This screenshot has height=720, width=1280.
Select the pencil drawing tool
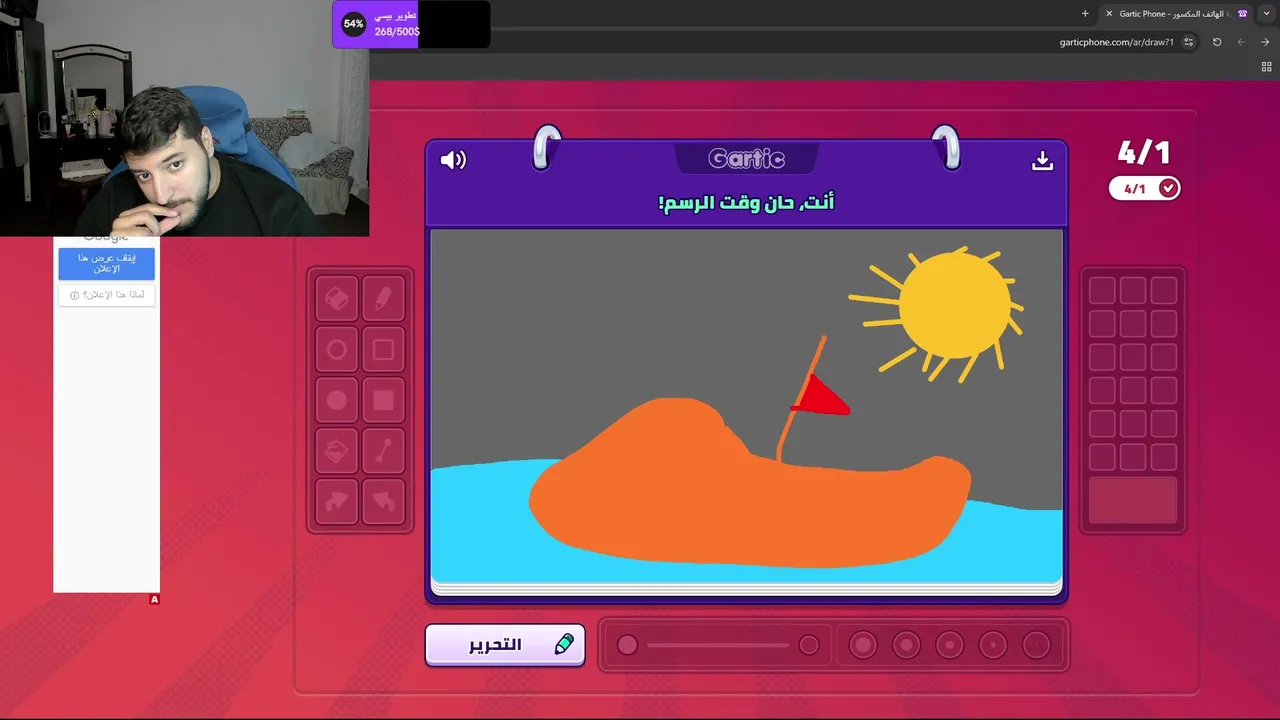pyautogui.click(x=383, y=298)
